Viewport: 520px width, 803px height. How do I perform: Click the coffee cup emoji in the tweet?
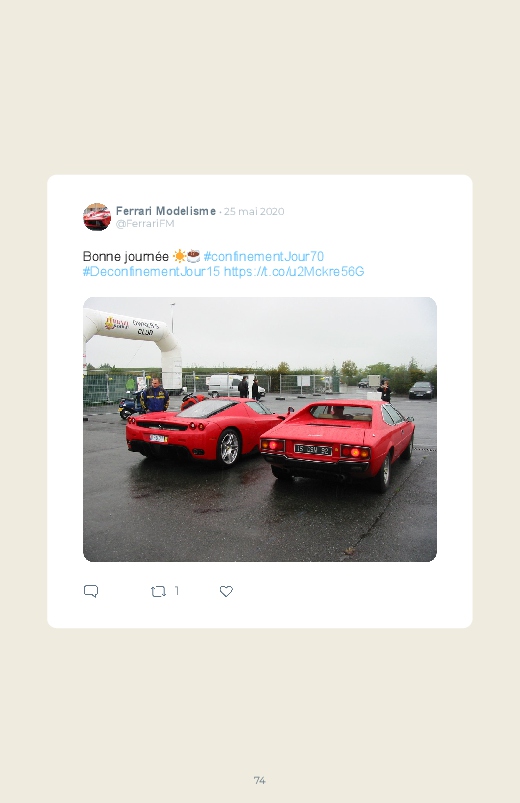point(193,256)
